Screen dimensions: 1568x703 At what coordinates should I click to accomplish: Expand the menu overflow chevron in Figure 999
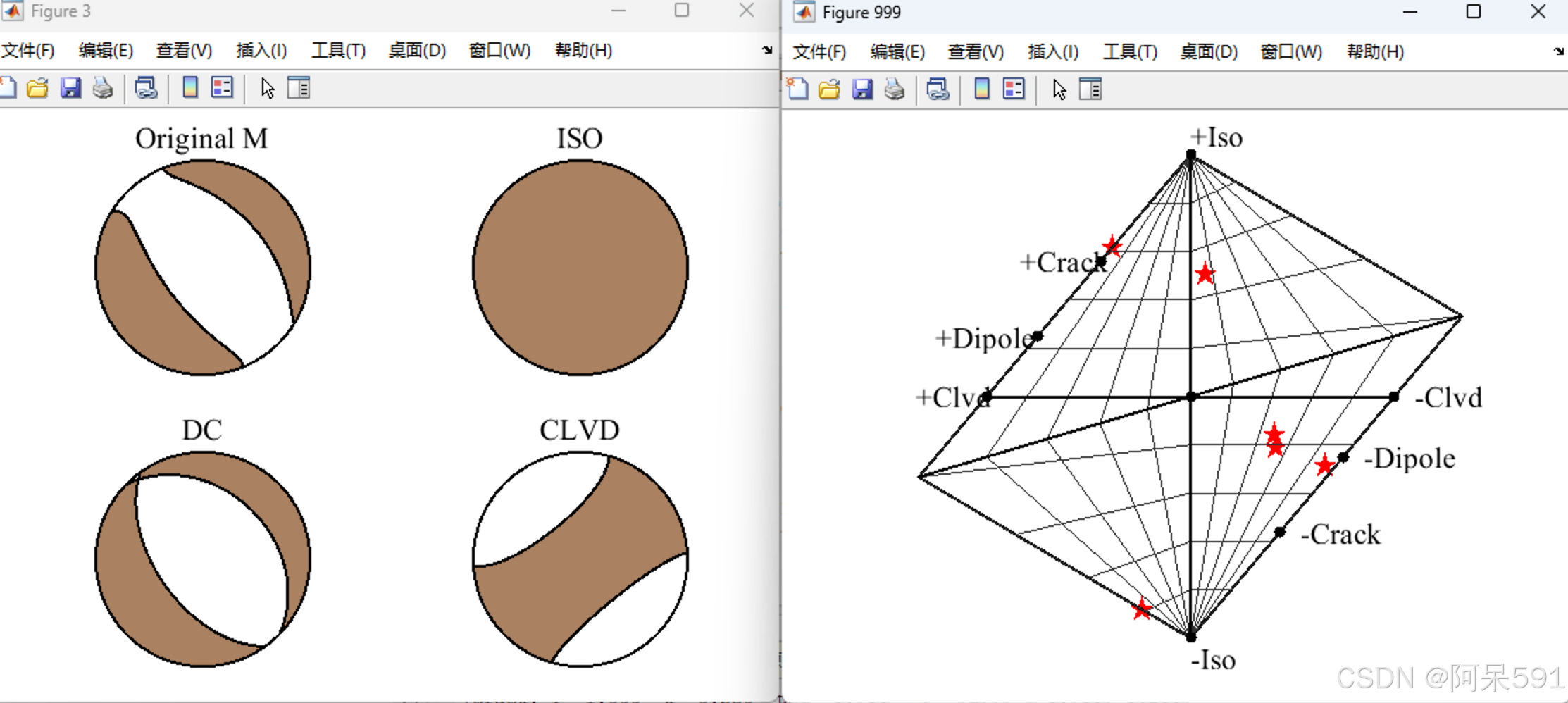[x=1557, y=51]
